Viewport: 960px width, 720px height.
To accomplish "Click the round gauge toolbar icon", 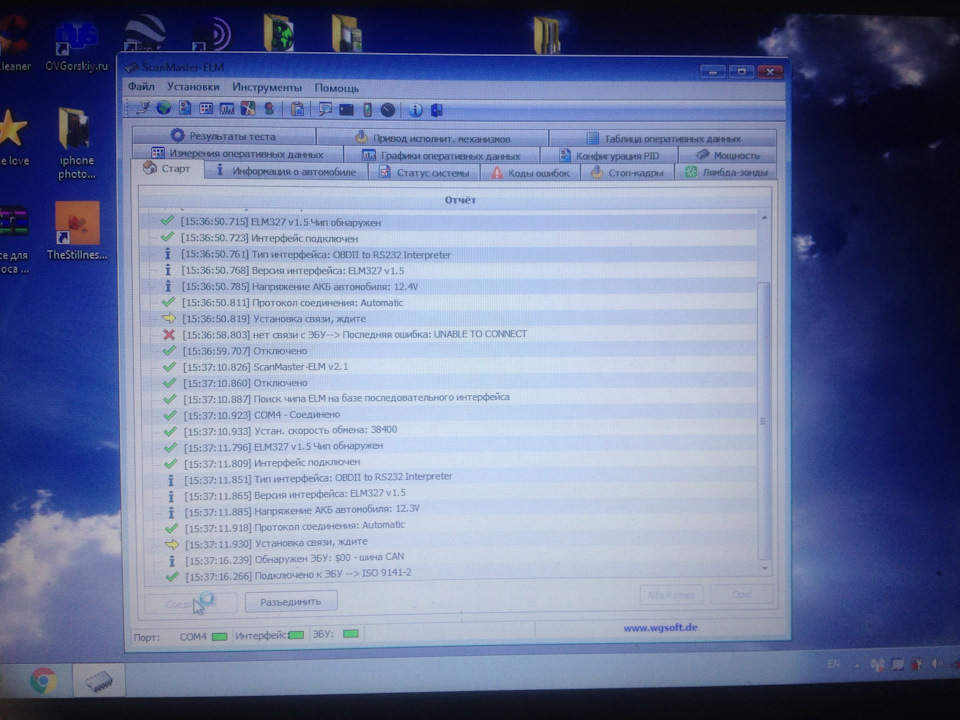I will [x=388, y=110].
